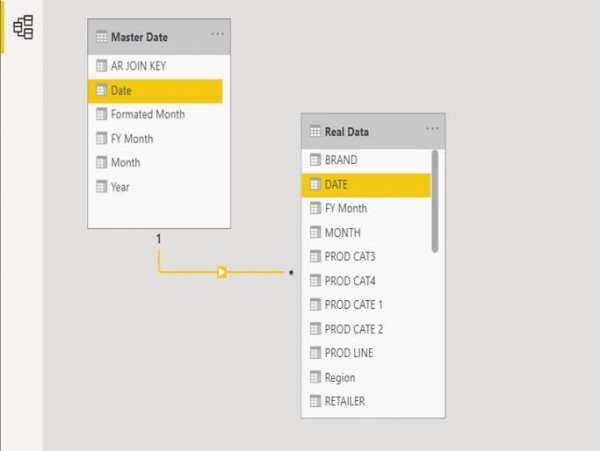
Task: Click the column icon beside RETAILER
Action: click(315, 401)
